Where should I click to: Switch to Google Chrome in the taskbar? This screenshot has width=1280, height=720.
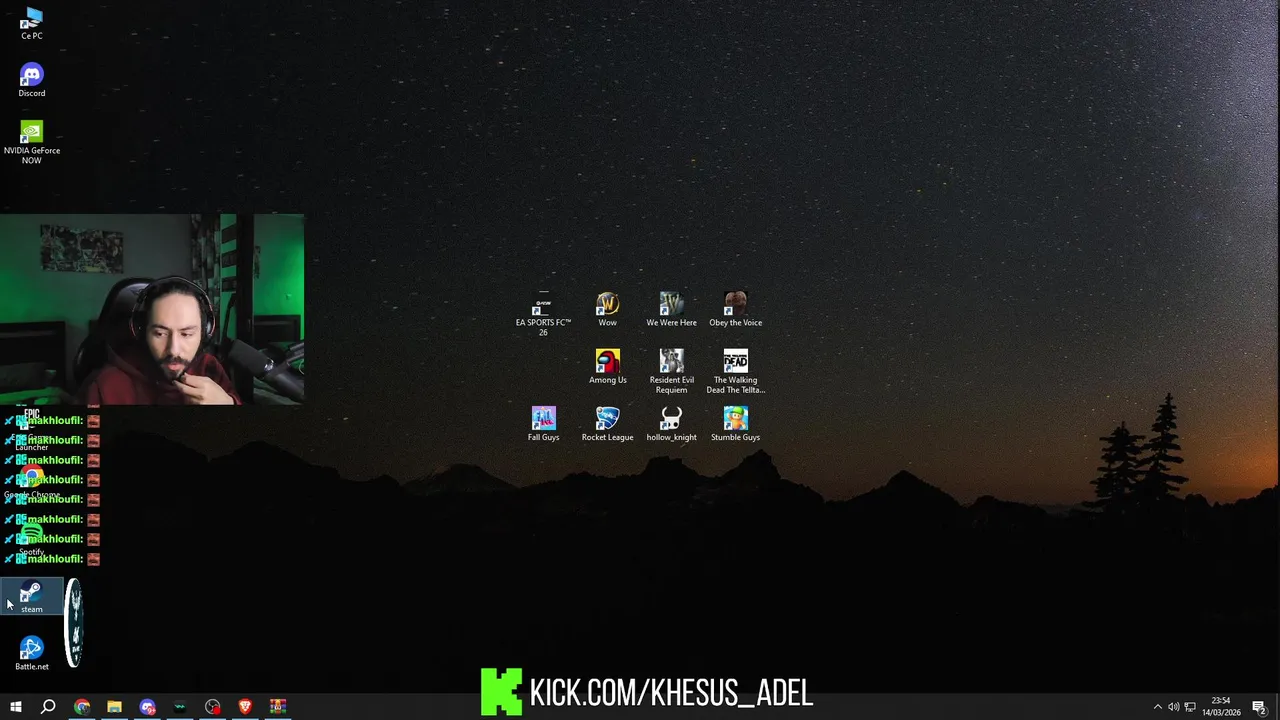click(x=82, y=707)
